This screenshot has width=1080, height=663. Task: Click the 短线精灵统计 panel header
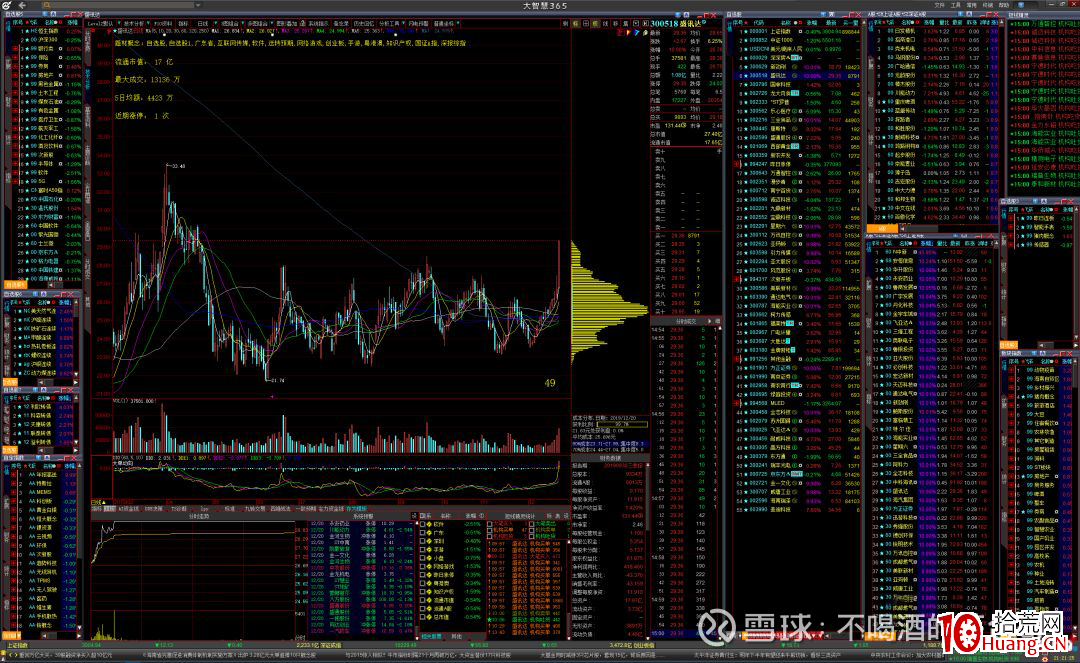click(520, 516)
